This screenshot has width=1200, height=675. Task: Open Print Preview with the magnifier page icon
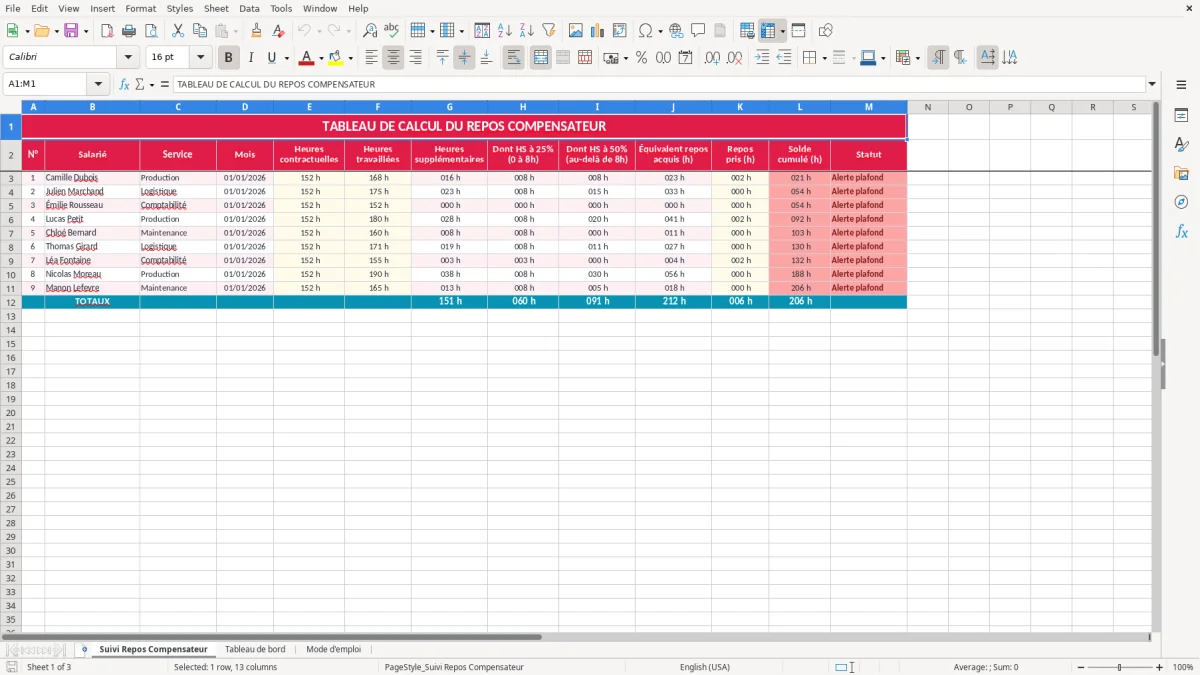pyautogui.click(x=151, y=31)
